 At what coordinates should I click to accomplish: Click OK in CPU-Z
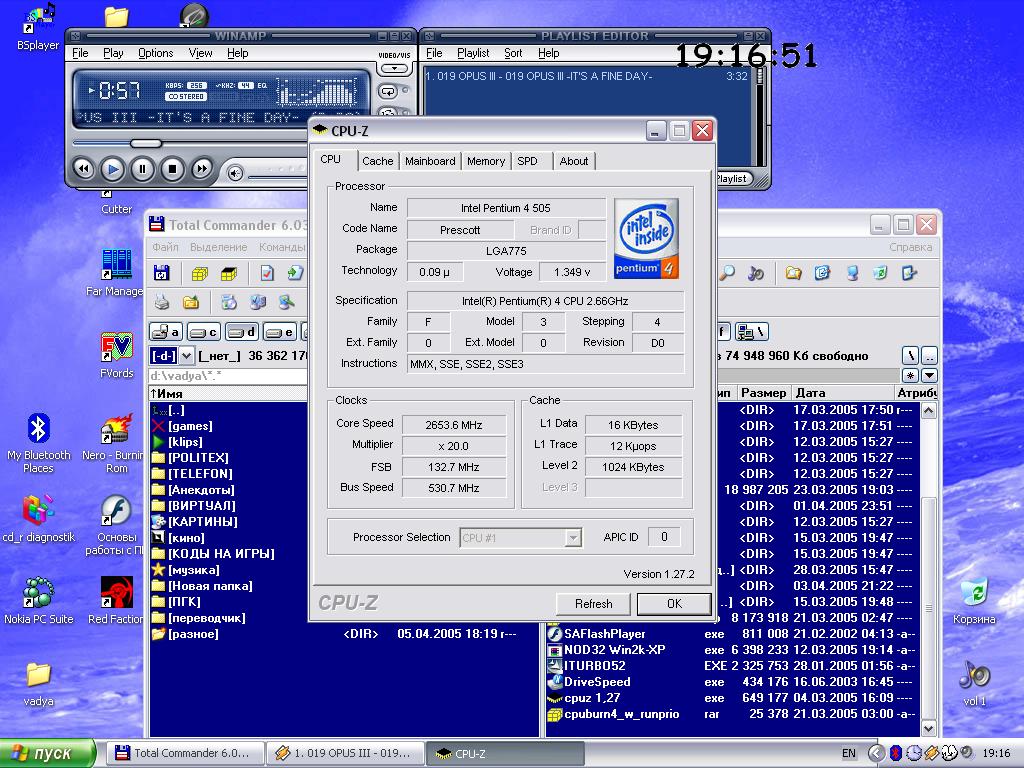(x=674, y=604)
